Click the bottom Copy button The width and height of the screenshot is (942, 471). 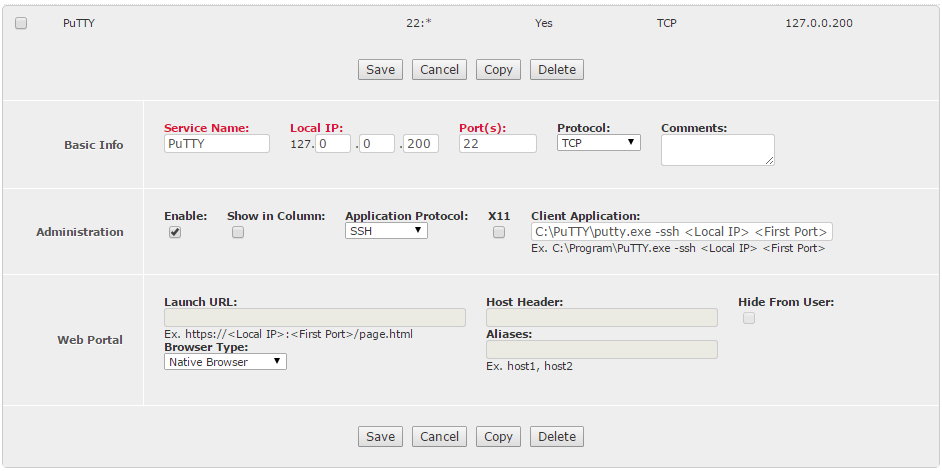pyautogui.click(x=498, y=436)
